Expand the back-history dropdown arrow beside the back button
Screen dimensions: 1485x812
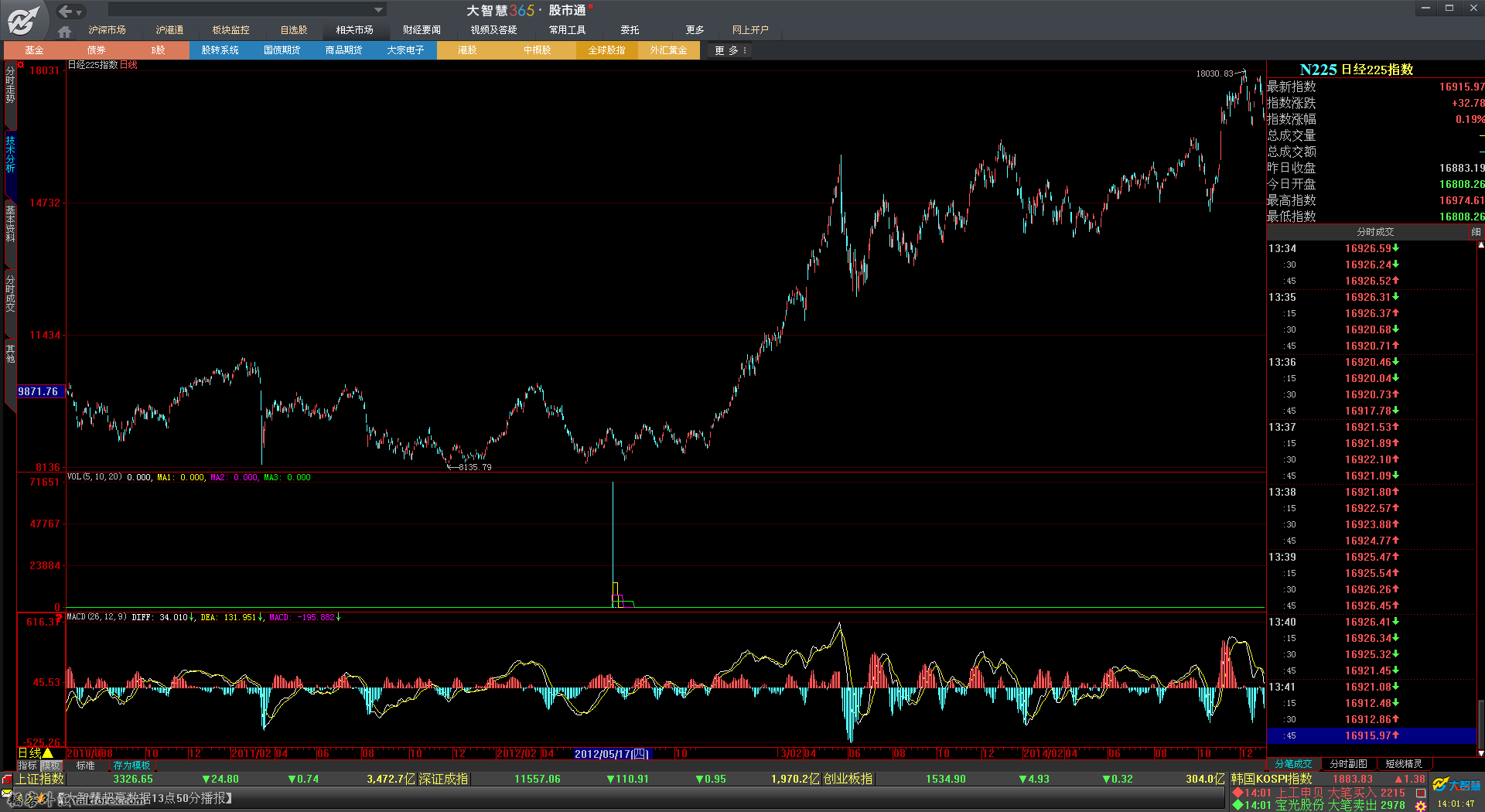[79, 12]
